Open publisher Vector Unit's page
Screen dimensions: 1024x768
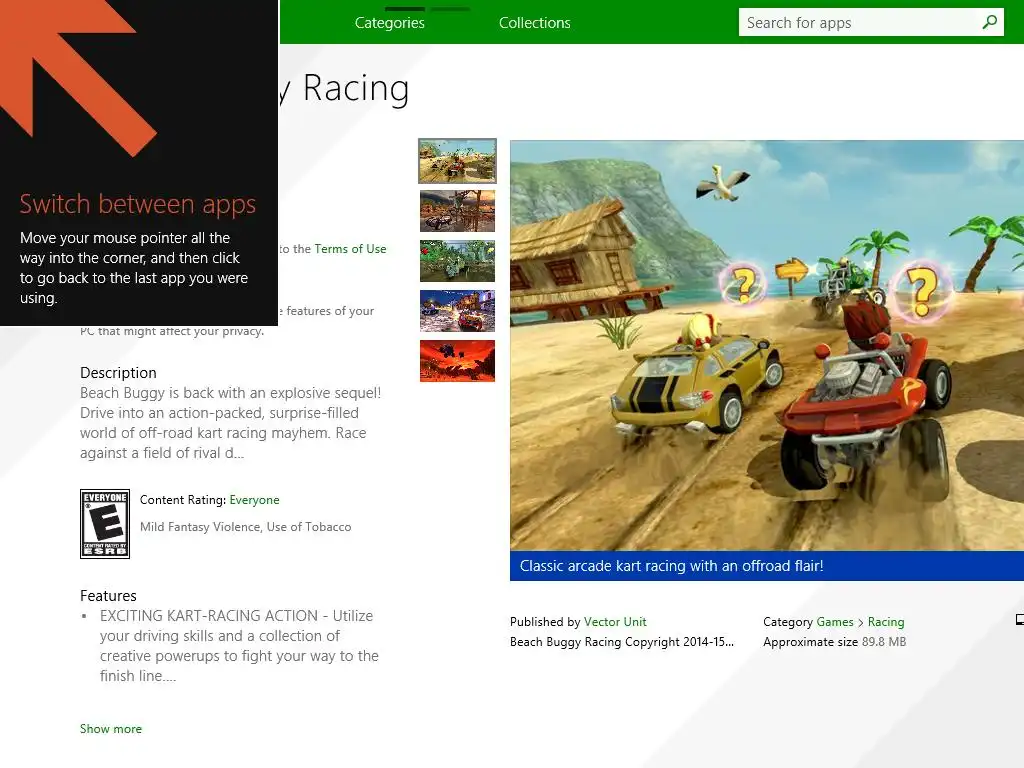[615, 622]
